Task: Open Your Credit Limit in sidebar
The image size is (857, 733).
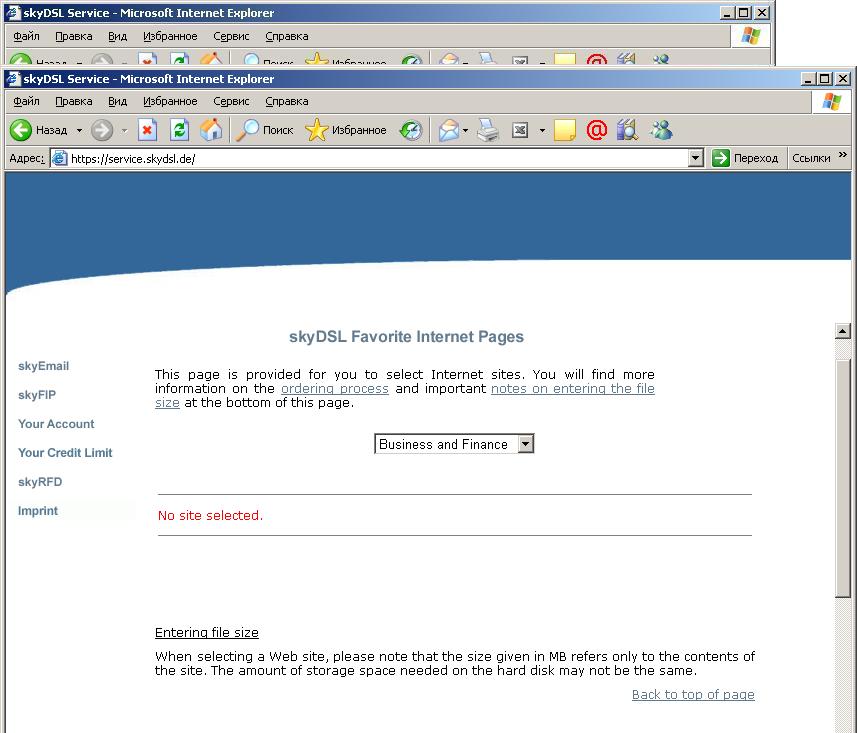Action: point(64,453)
